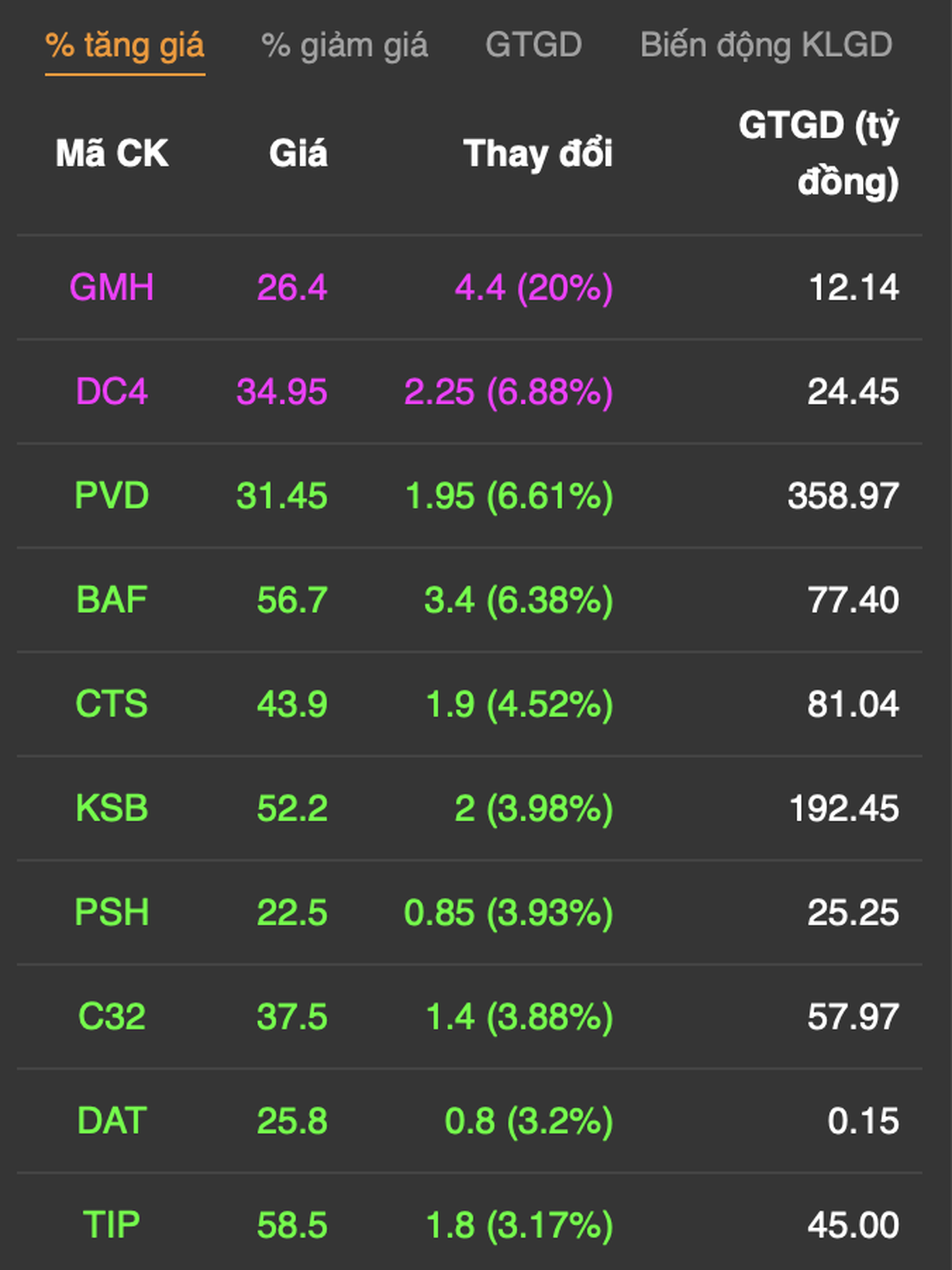The image size is (952, 1270).
Task: Open the C32 stock code
Action: click(111, 1017)
